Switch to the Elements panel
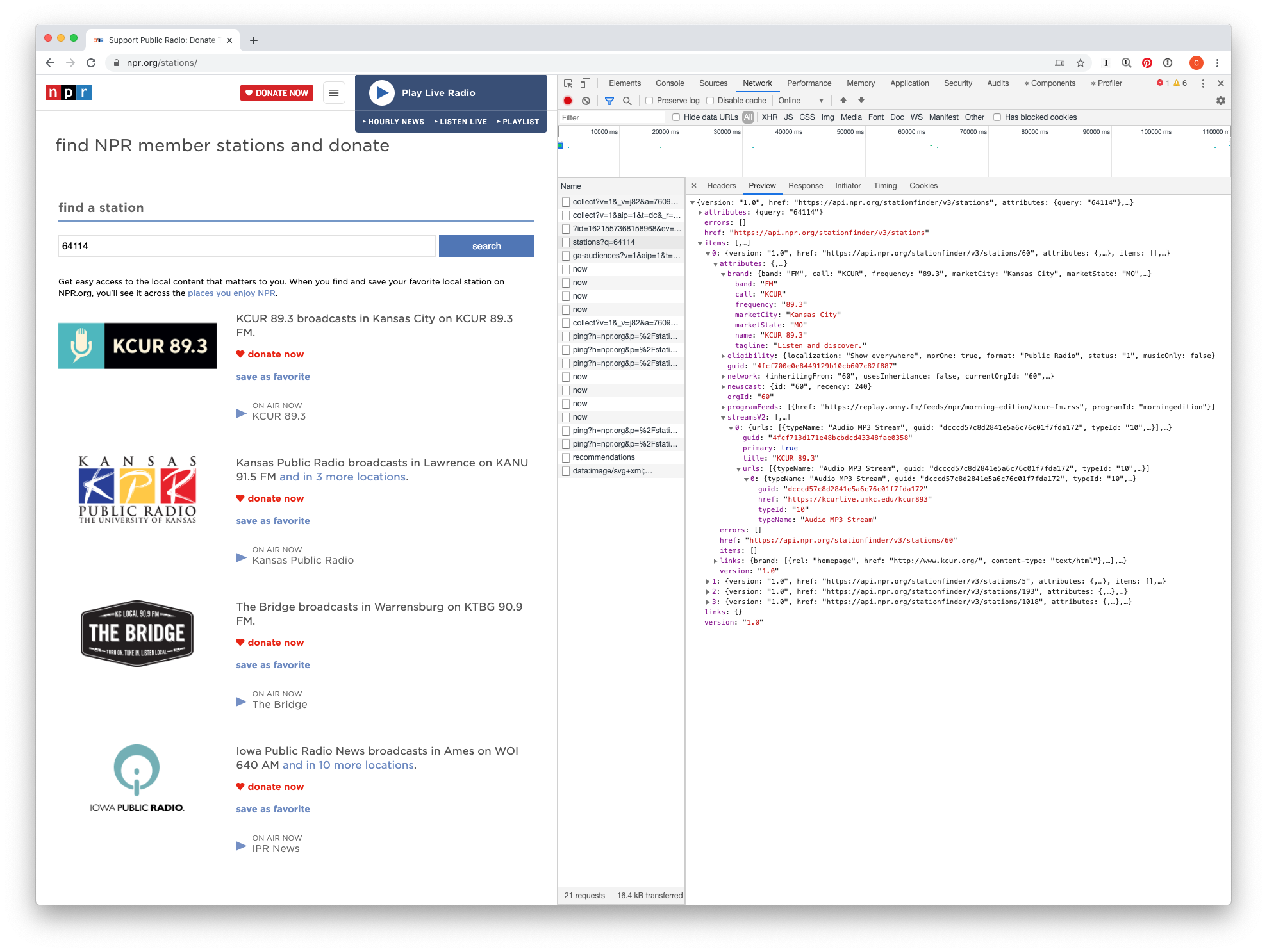This screenshot has width=1267, height=952. (x=625, y=83)
